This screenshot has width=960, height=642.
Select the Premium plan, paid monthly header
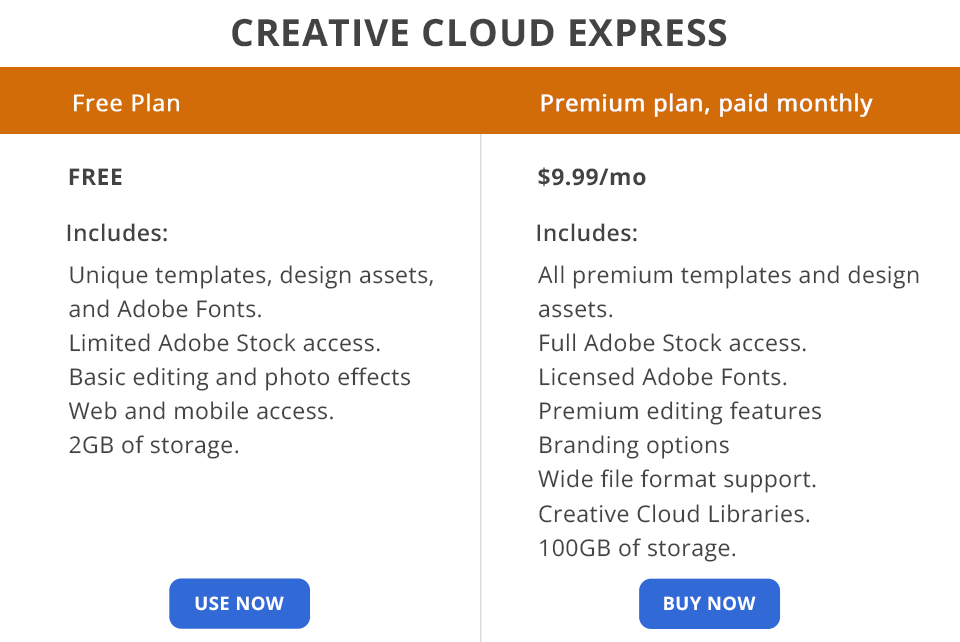(706, 103)
